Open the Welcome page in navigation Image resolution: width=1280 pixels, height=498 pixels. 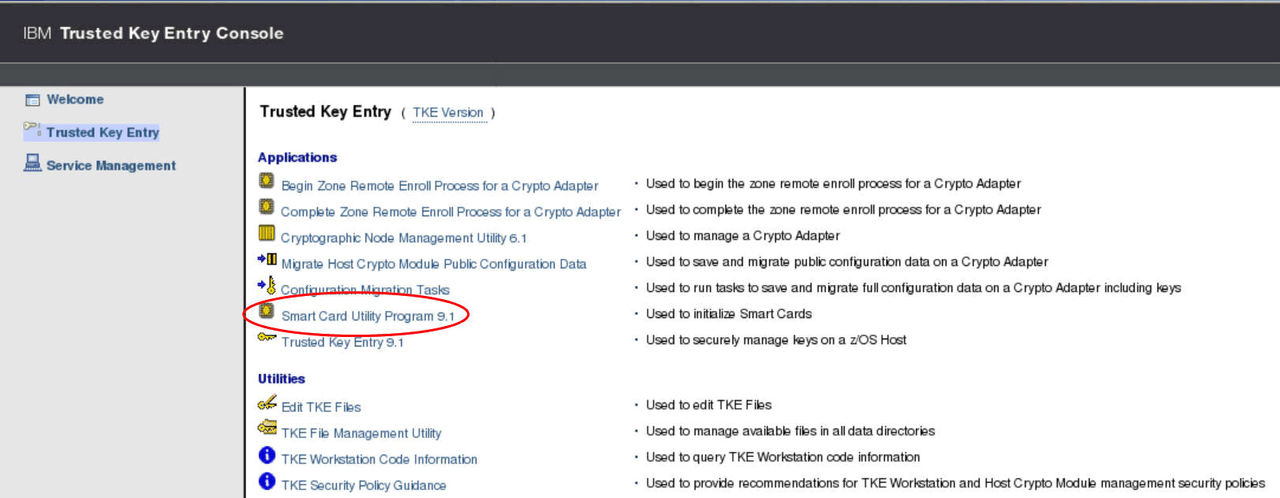(75, 100)
